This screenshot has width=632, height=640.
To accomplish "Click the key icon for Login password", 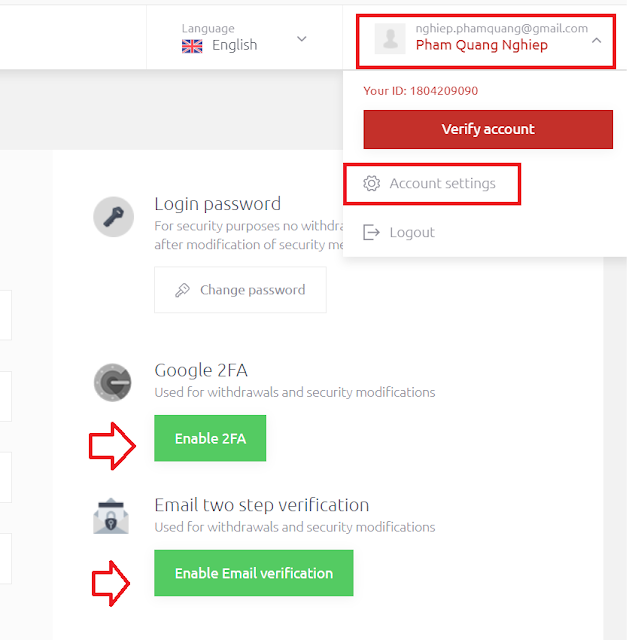I will point(113,217).
